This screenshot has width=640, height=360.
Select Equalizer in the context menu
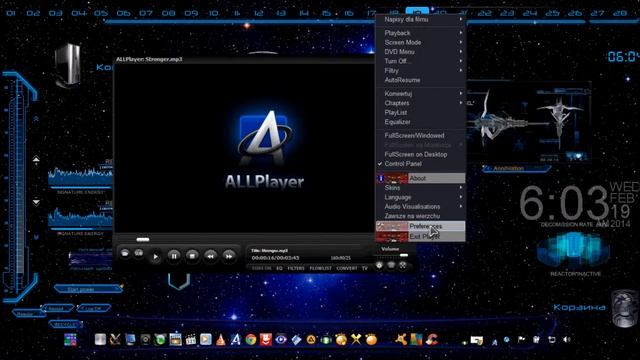point(420,122)
